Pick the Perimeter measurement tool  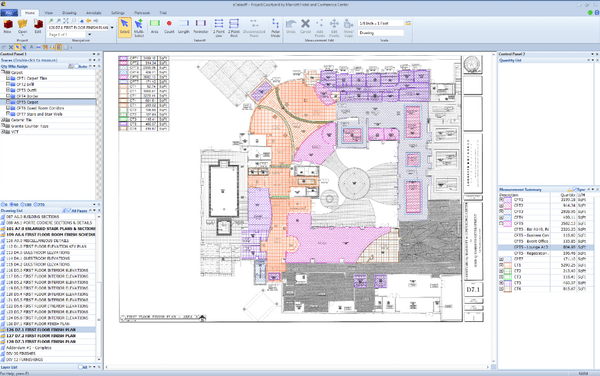[201, 26]
